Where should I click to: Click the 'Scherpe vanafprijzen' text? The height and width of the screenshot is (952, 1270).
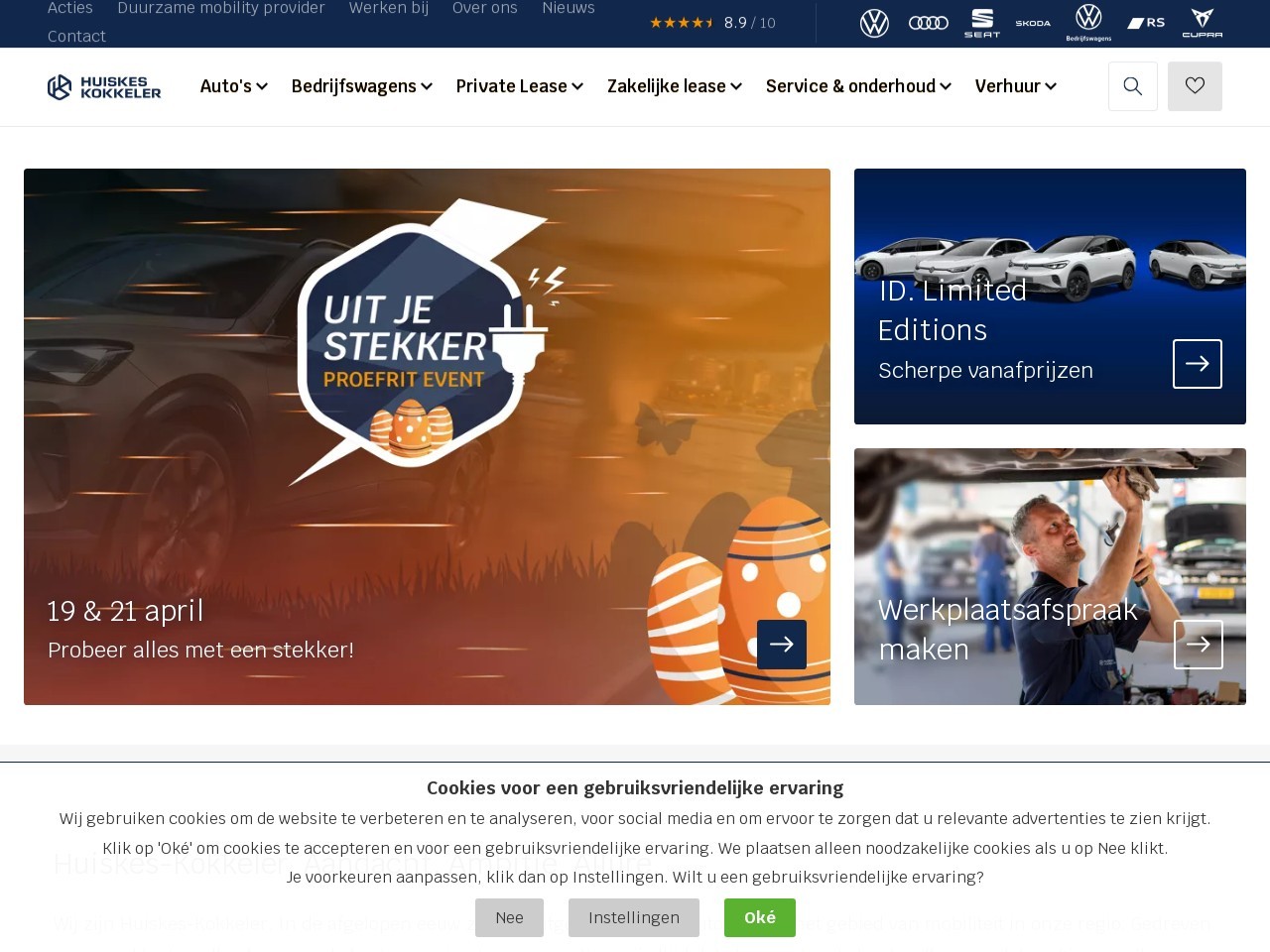click(985, 371)
